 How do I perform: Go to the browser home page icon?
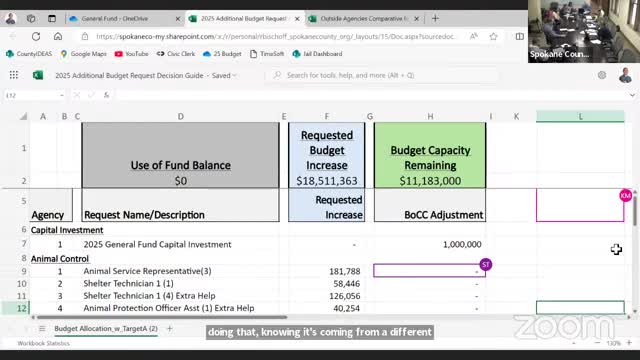58,36
